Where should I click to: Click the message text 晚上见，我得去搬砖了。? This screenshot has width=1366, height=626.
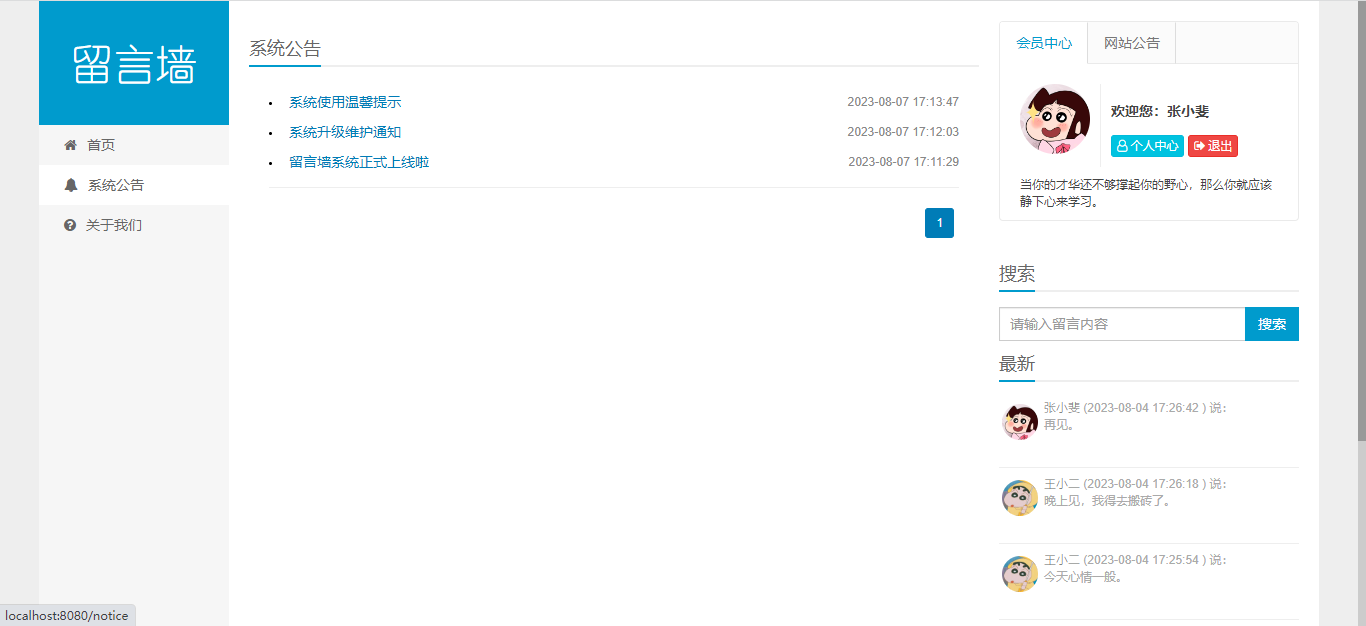tap(1107, 501)
